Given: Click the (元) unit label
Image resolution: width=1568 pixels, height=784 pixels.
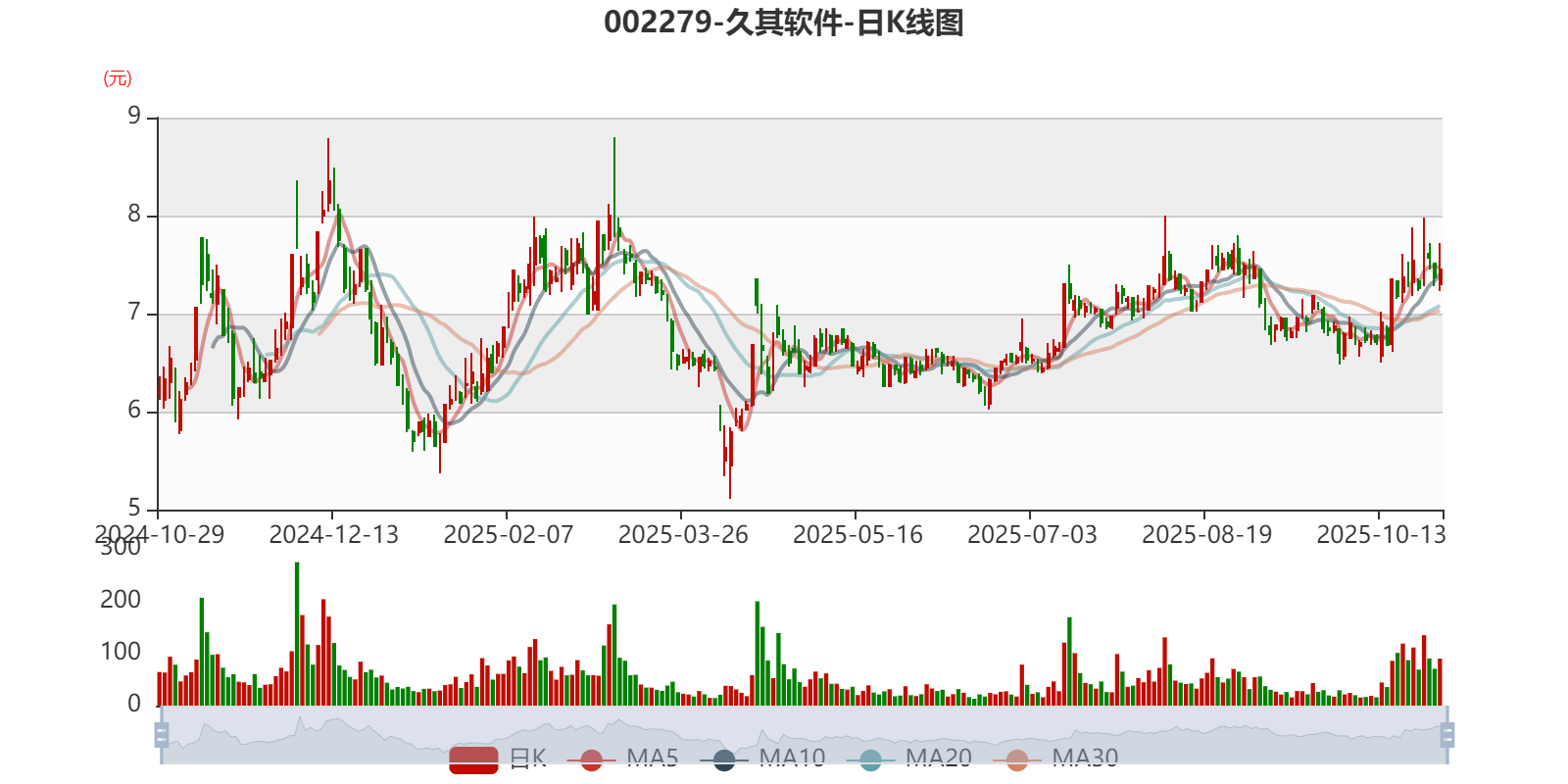Looking at the screenshot, I should 118,78.
